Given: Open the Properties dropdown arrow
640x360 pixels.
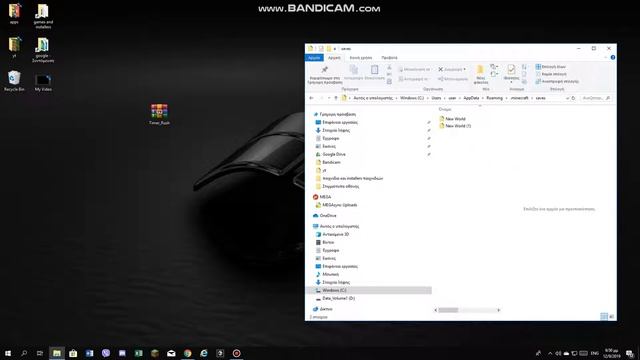Looking at the screenshot, I should pos(511,82).
